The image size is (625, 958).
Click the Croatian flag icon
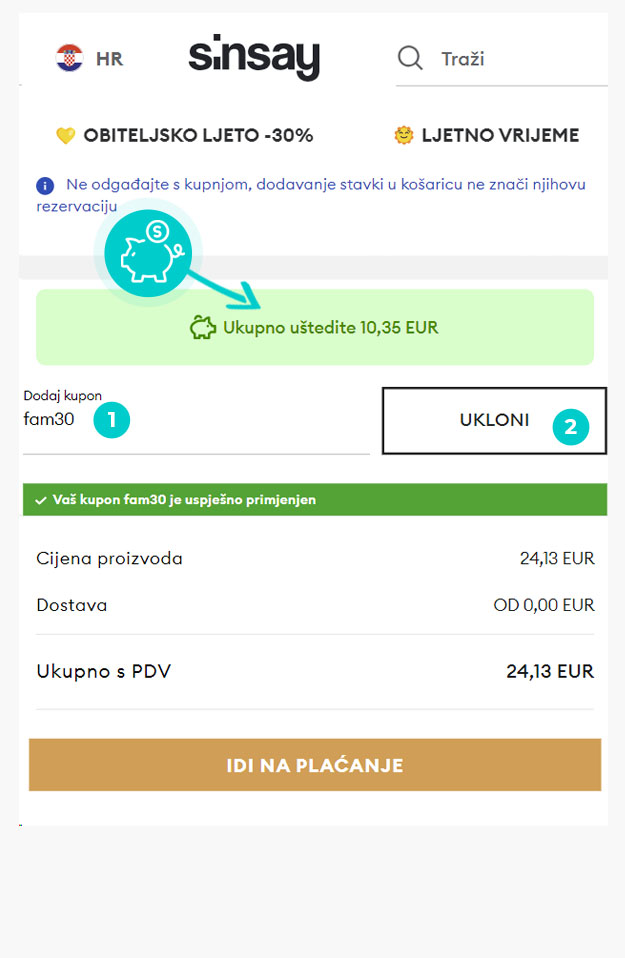tap(69, 58)
